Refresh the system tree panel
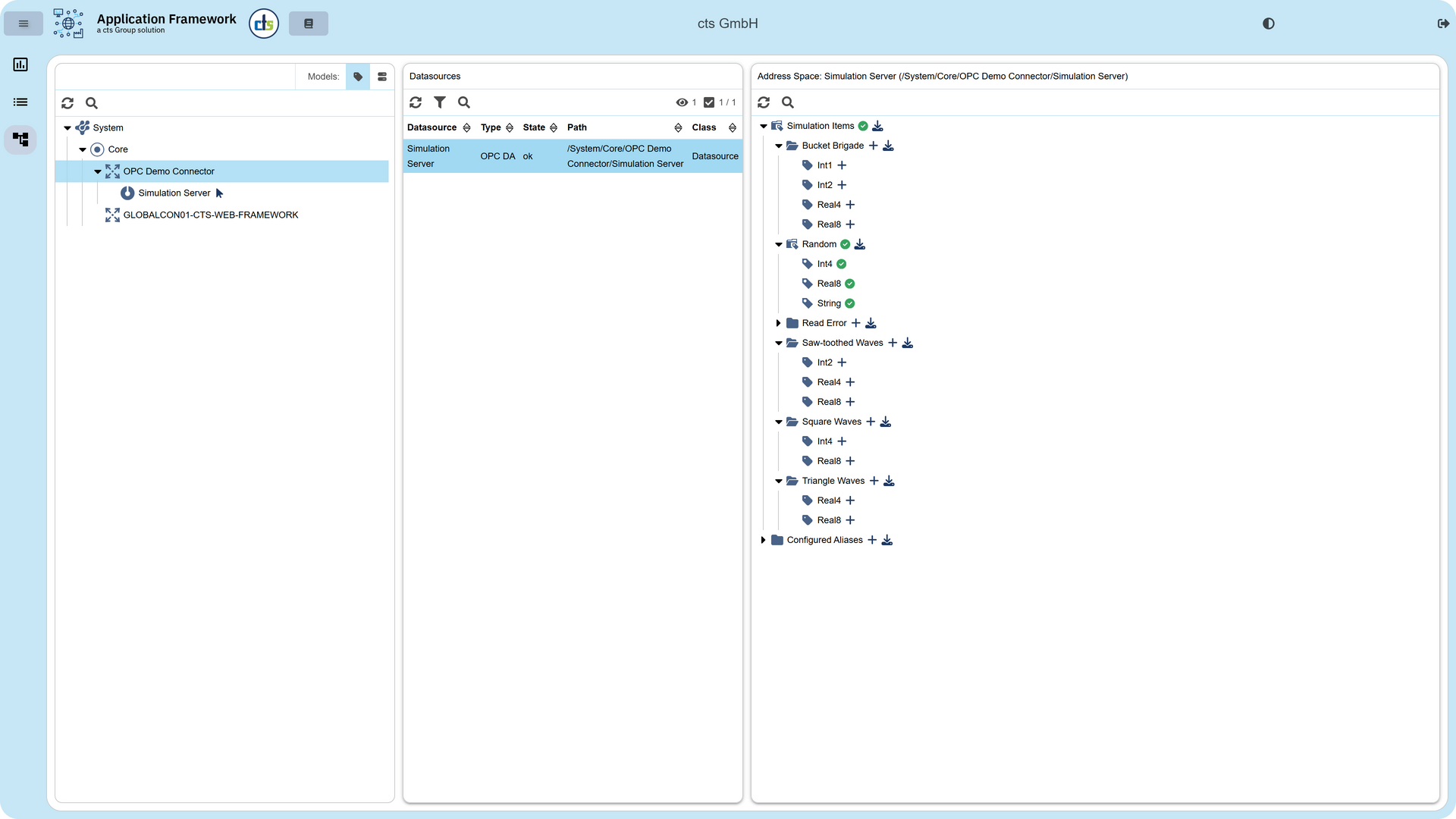1456x819 pixels. point(67,103)
